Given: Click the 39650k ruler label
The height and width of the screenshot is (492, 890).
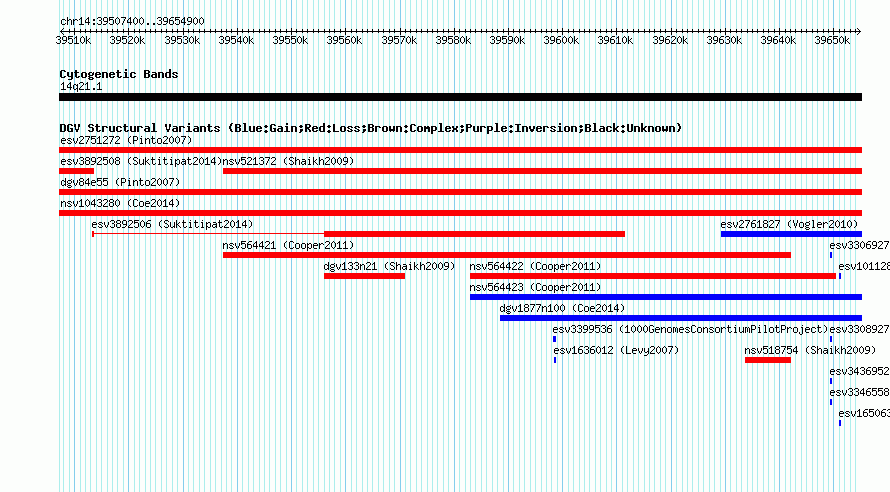Looking at the screenshot, I should [832, 40].
